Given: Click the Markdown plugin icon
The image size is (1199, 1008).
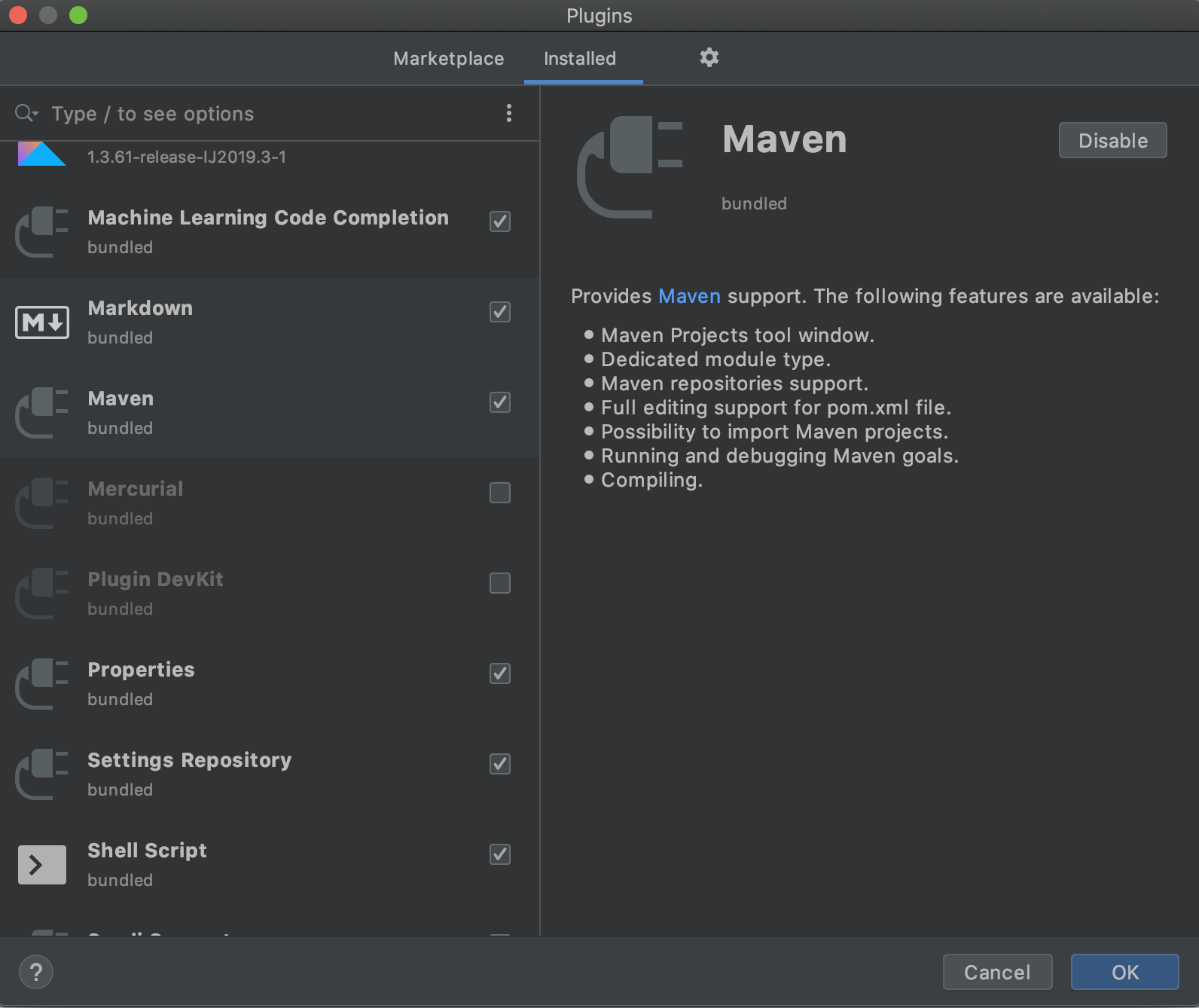Looking at the screenshot, I should click(x=42, y=322).
